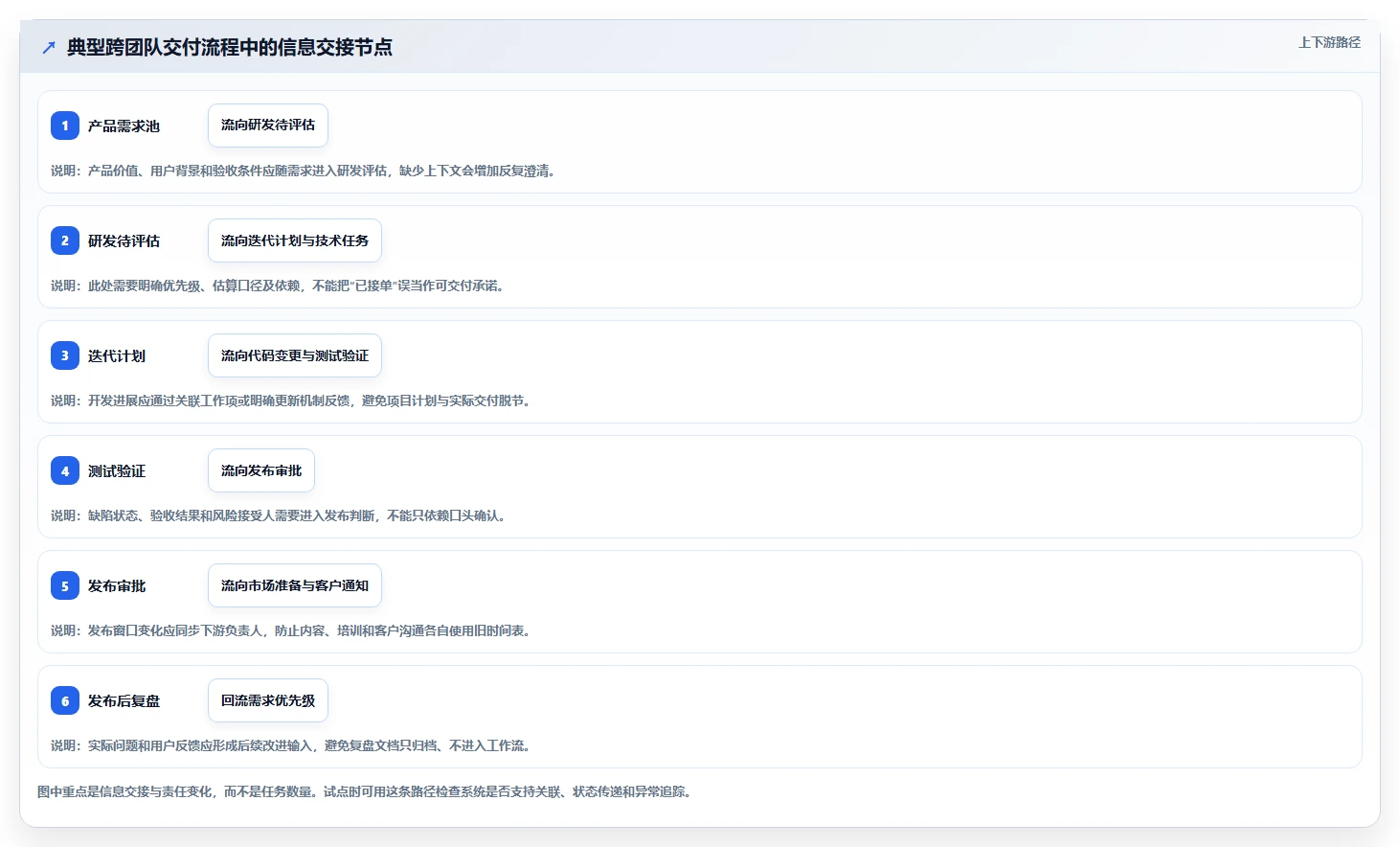Screen dimensions: 1400x847
Task: Click the arrow icon beside the title
Action: click(49, 47)
